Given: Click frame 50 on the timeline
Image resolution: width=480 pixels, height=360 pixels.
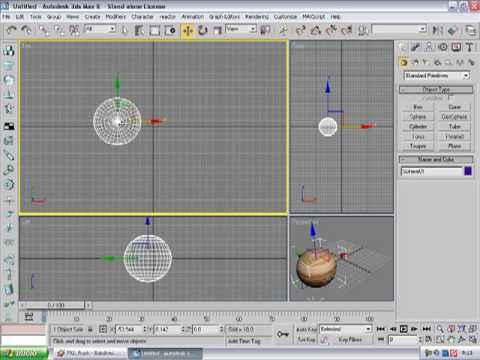Looking at the screenshot, I should 206,319.
